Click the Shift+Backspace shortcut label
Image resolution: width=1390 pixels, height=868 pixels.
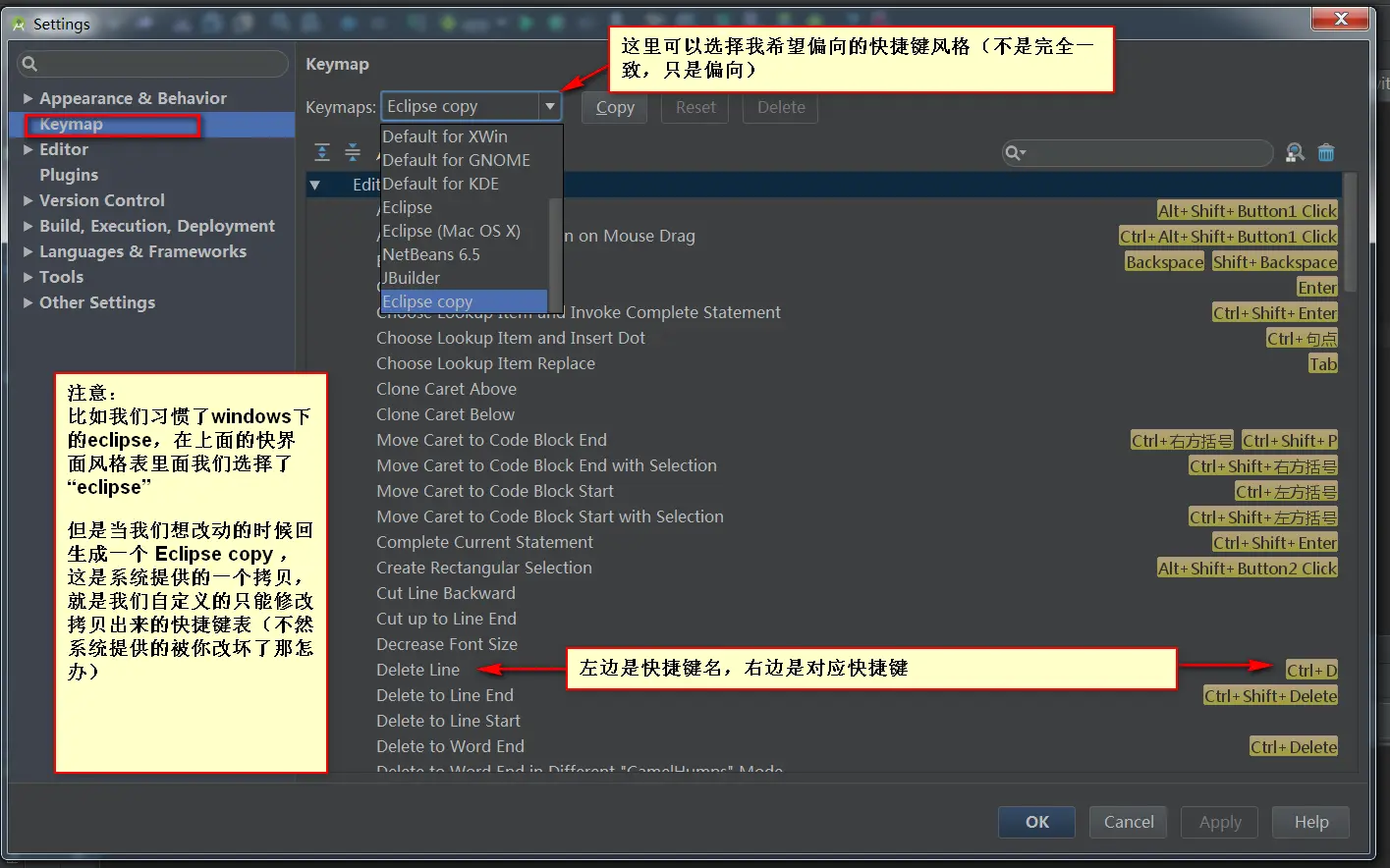pyautogui.click(x=1274, y=261)
